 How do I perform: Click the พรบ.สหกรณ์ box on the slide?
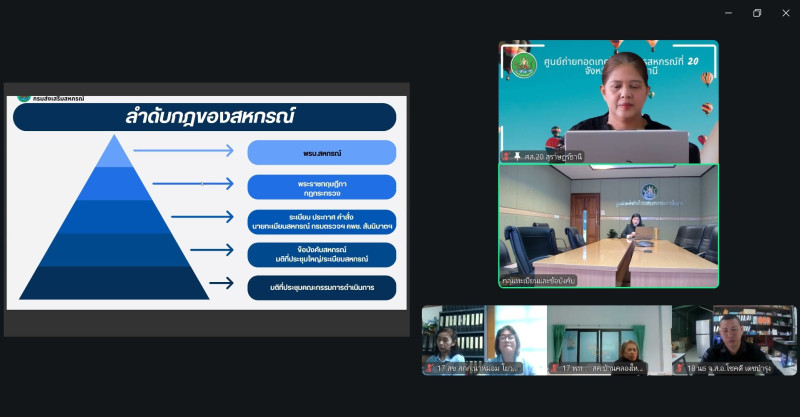point(321,152)
